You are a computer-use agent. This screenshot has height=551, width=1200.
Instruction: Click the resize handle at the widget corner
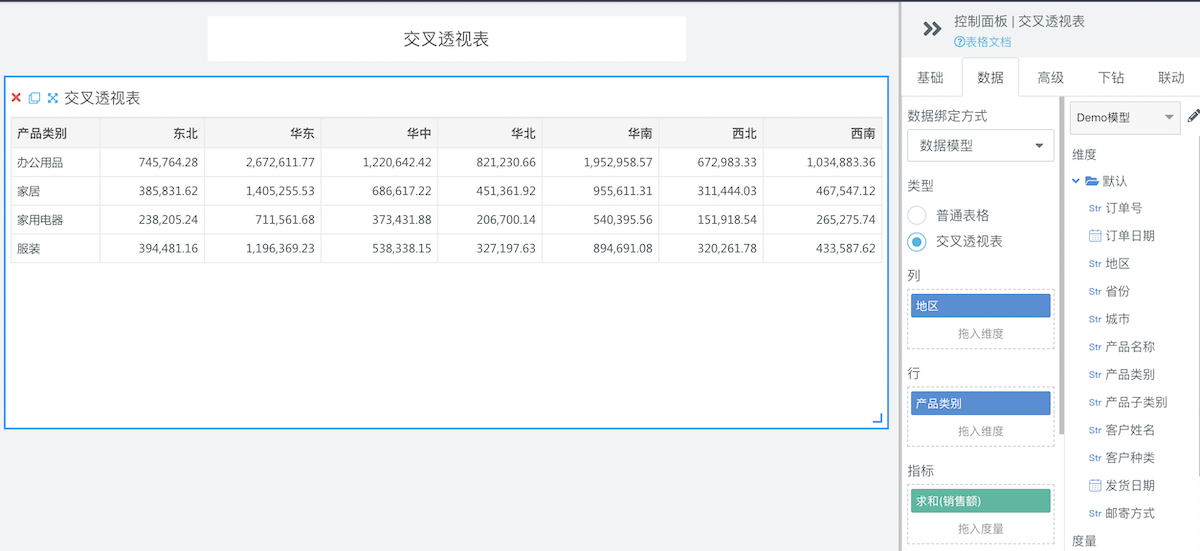point(878,419)
